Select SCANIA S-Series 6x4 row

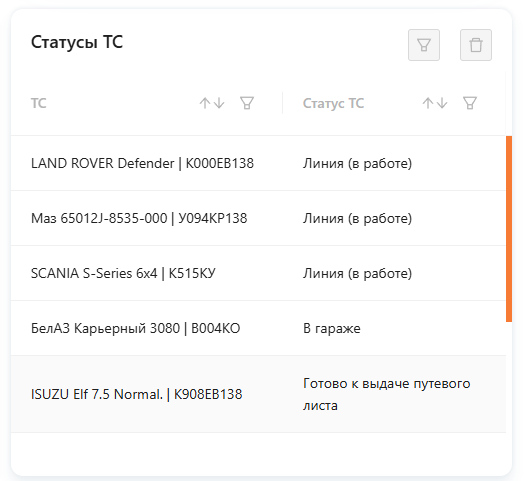pyautogui.click(x=258, y=273)
